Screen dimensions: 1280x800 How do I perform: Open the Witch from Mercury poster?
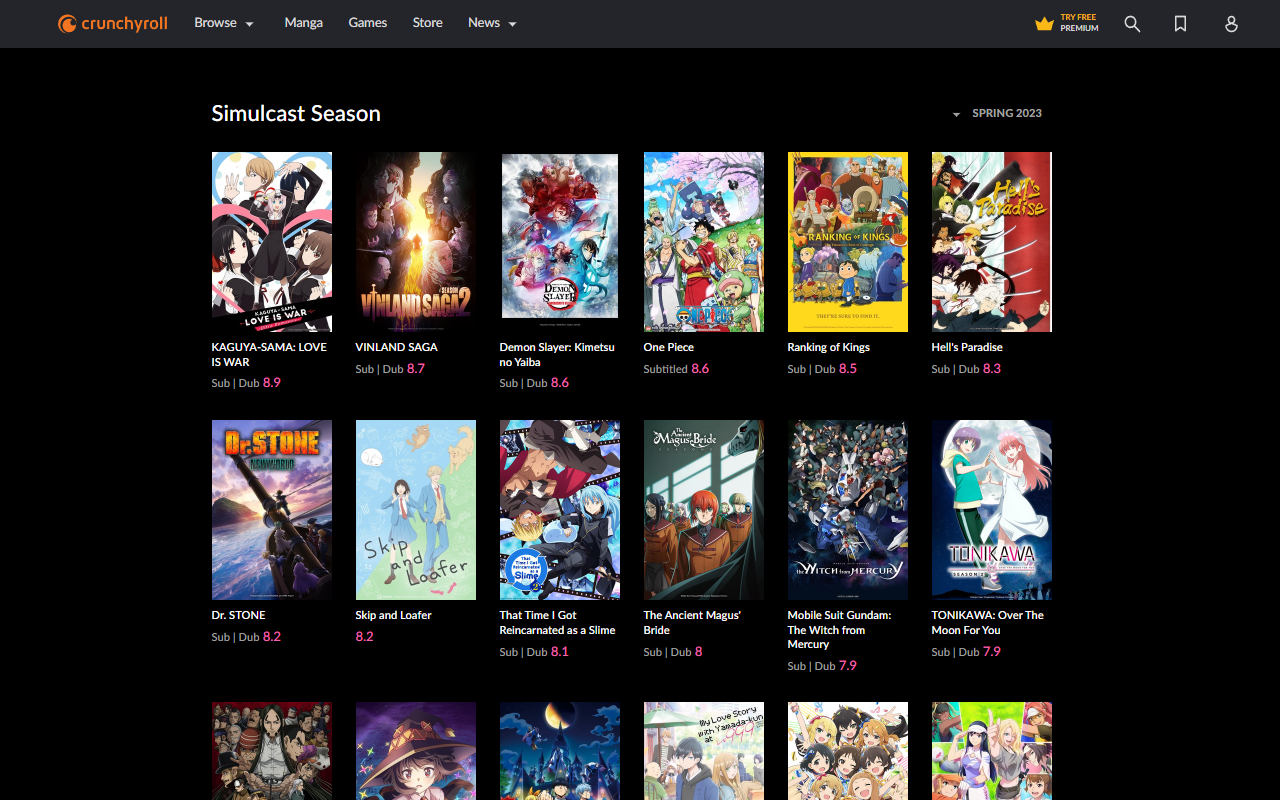point(848,510)
